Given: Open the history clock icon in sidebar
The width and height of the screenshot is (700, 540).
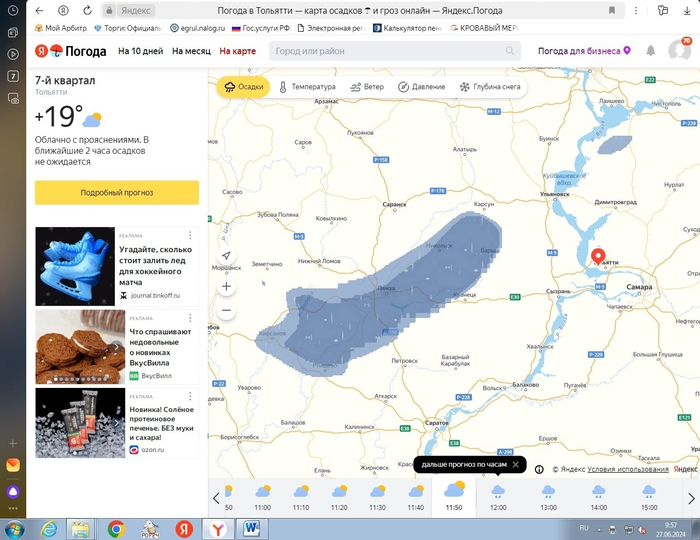Looking at the screenshot, I should pyautogui.click(x=13, y=10).
